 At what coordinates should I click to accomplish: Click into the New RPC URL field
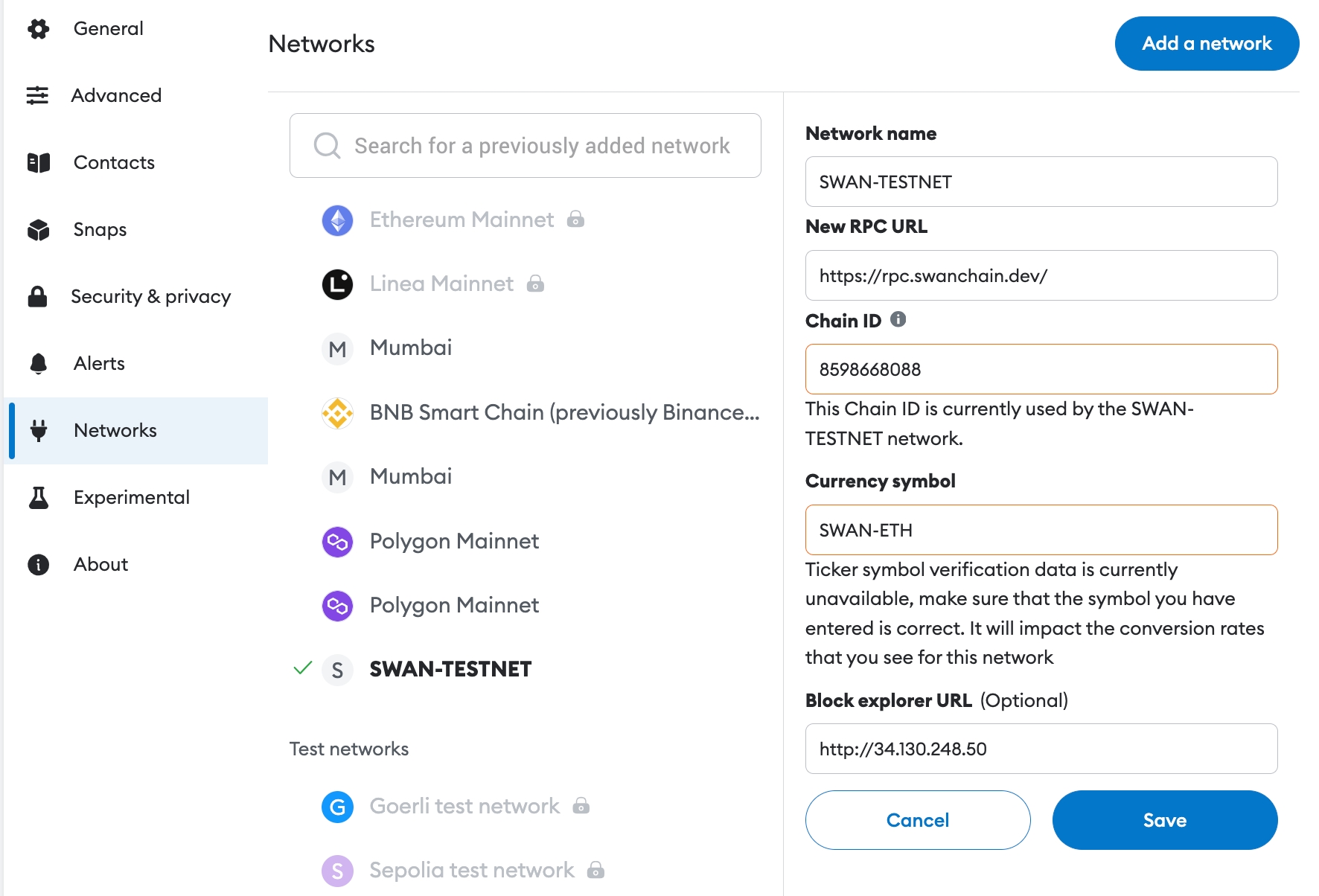click(1041, 275)
